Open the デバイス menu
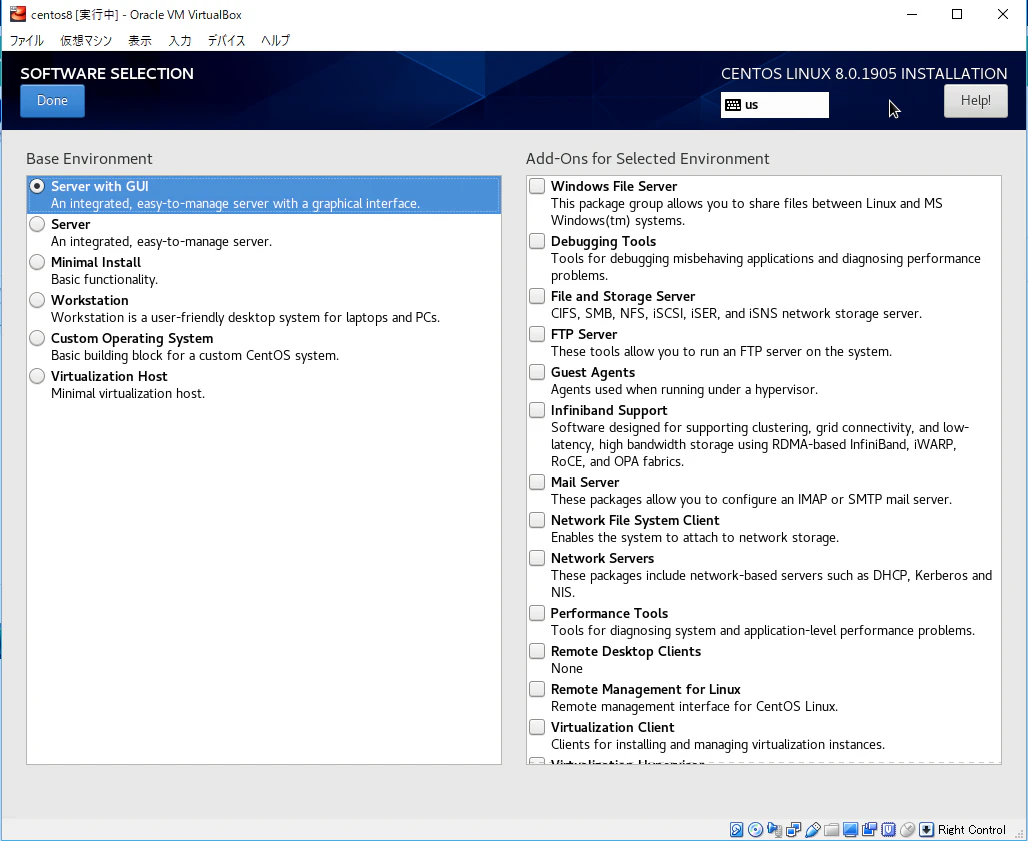The image size is (1028, 841). pyautogui.click(x=226, y=41)
